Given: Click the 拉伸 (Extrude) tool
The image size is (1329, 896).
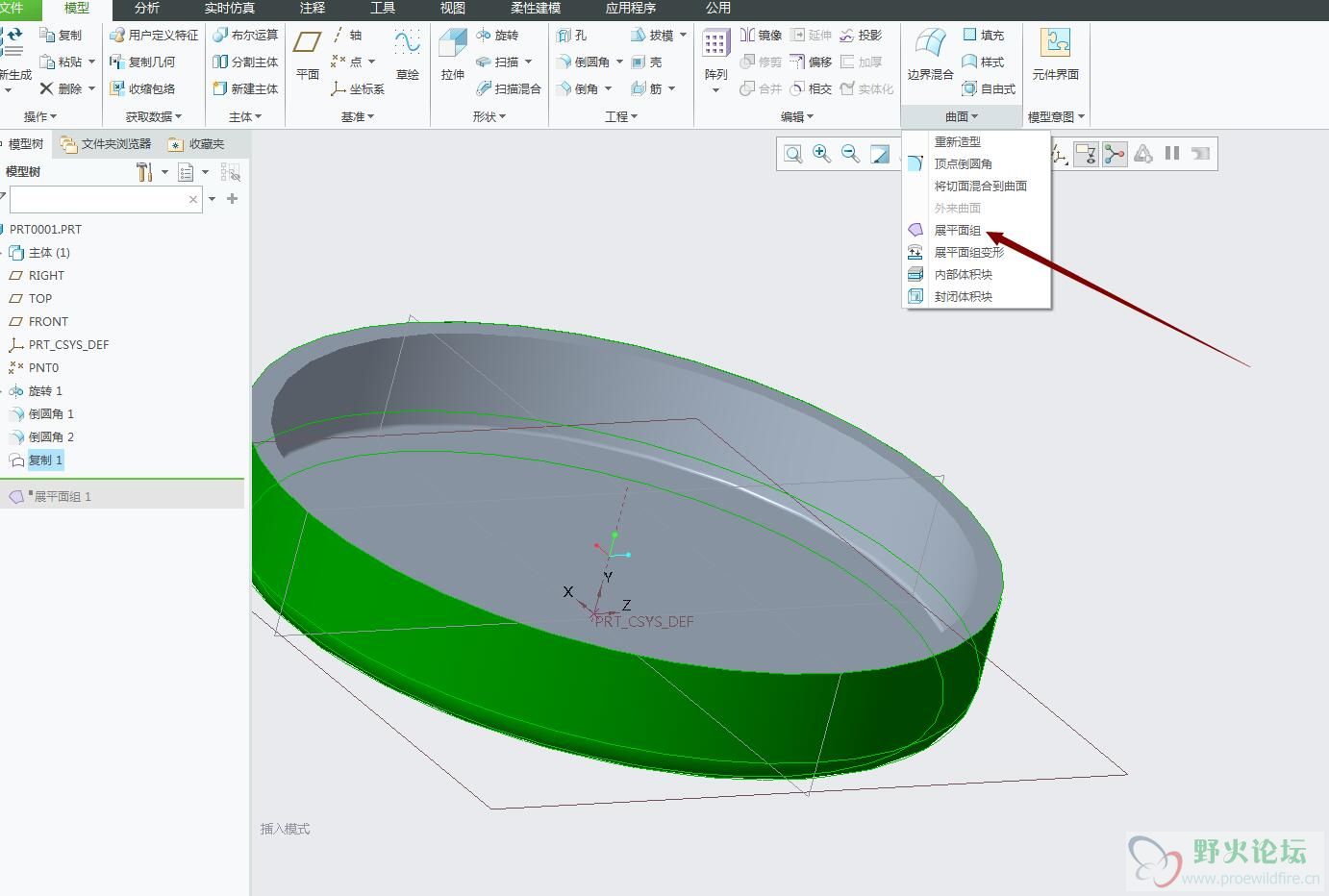Looking at the screenshot, I should 452,54.
